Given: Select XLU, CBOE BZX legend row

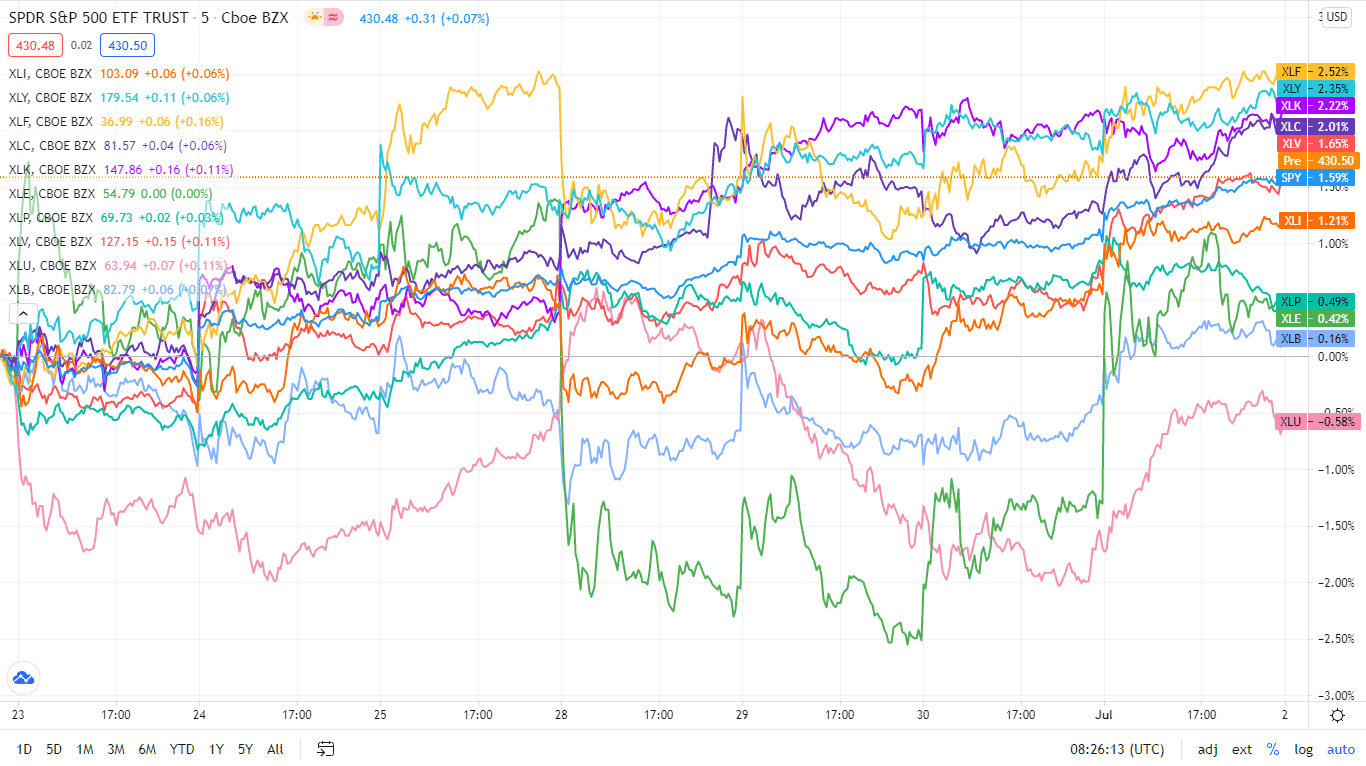Looking at the screenshot, I should (x=119, y=266).
